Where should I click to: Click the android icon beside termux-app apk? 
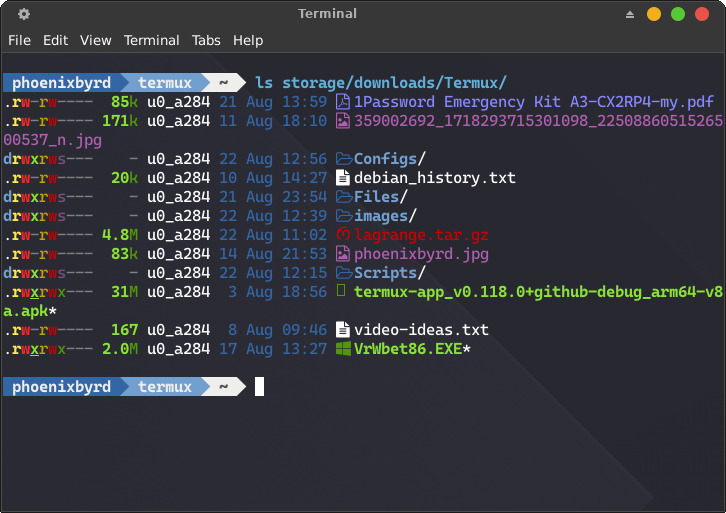tap(341, 291)
